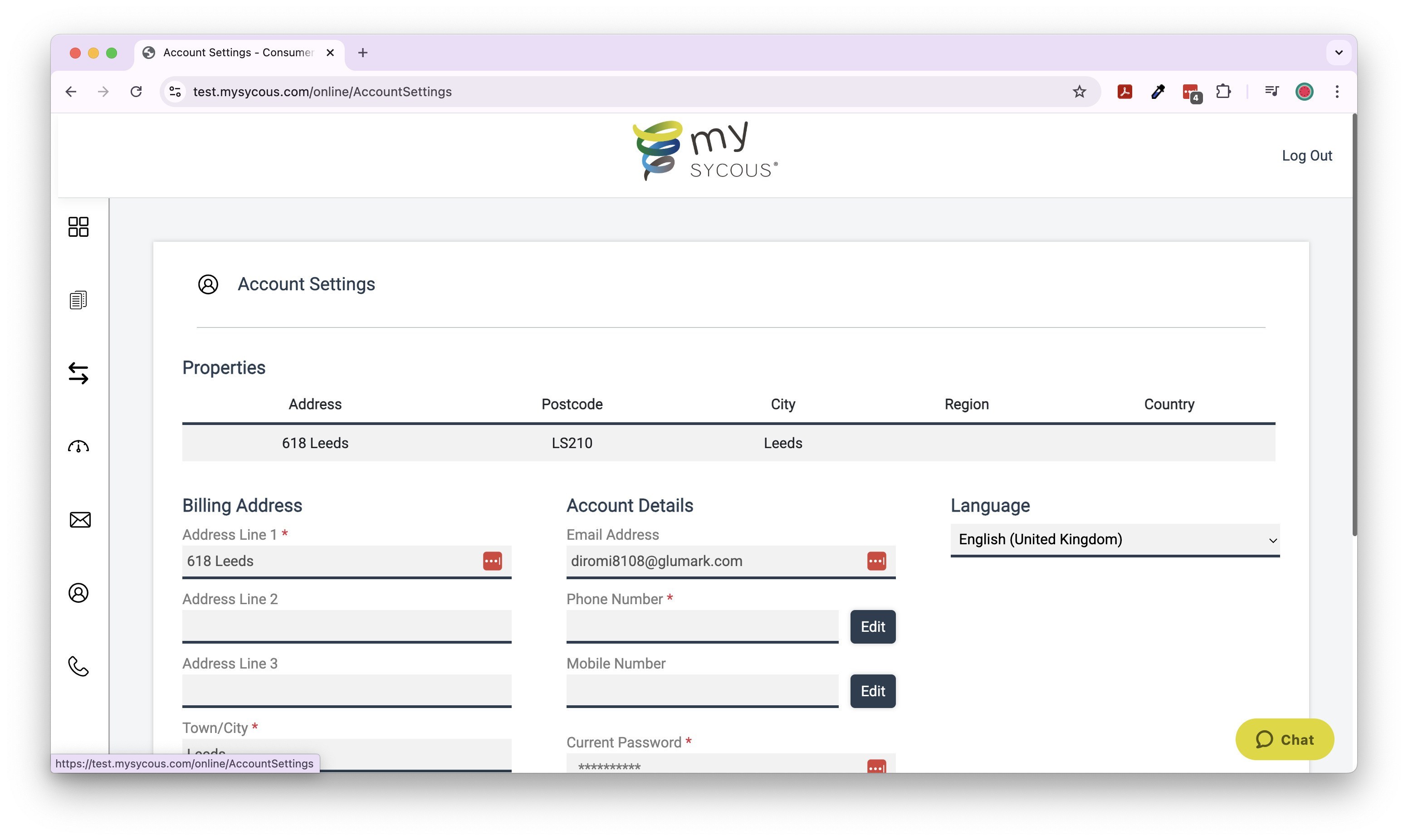Click the Log Out link

pos(1306,156)
